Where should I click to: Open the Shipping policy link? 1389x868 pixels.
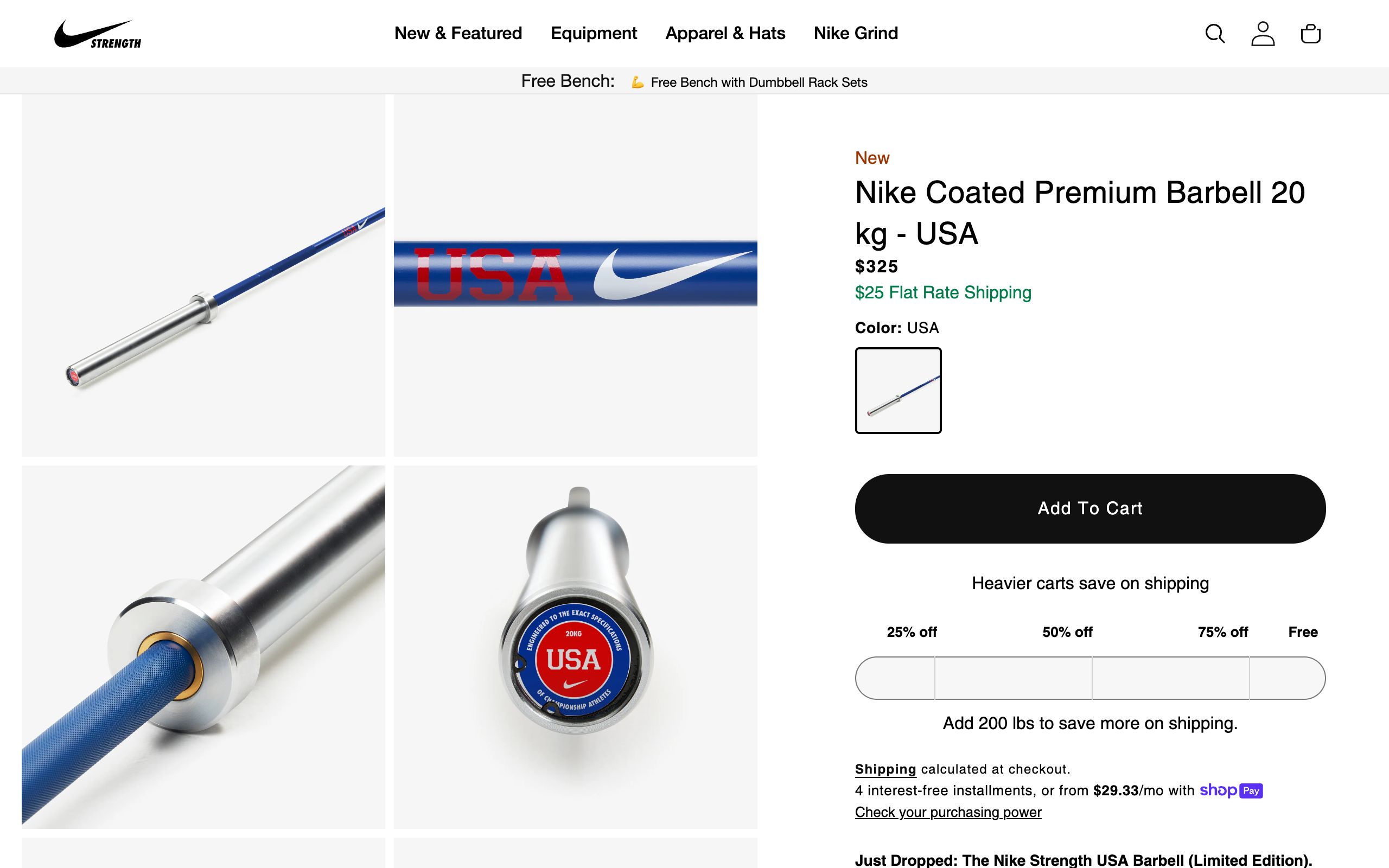[885, 769]
